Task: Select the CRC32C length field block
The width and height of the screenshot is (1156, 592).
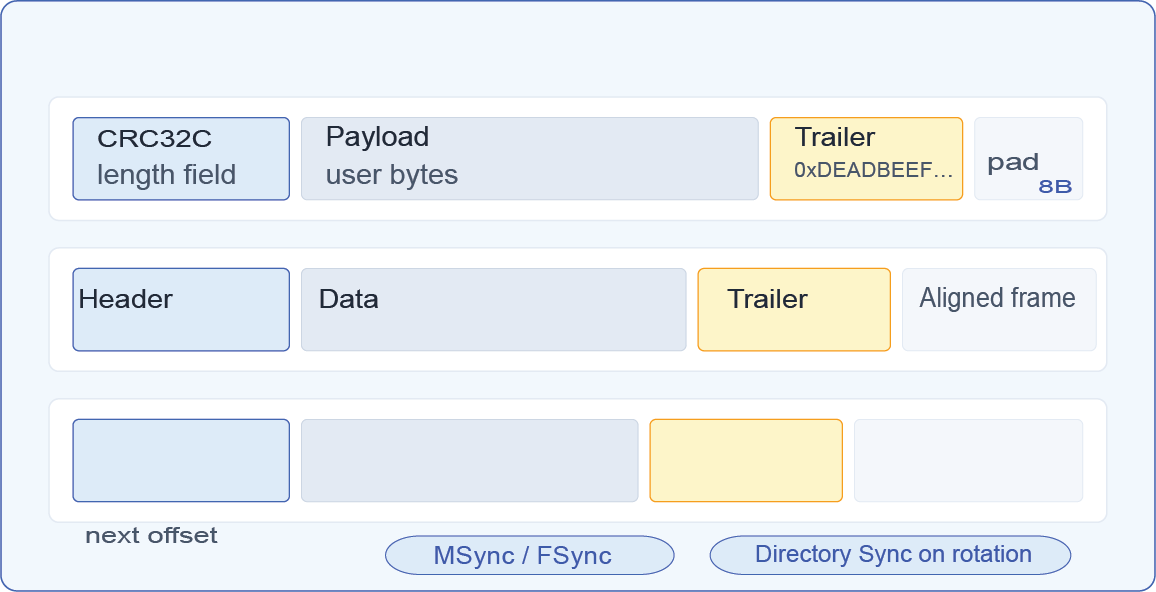Action: pos(180,158)
